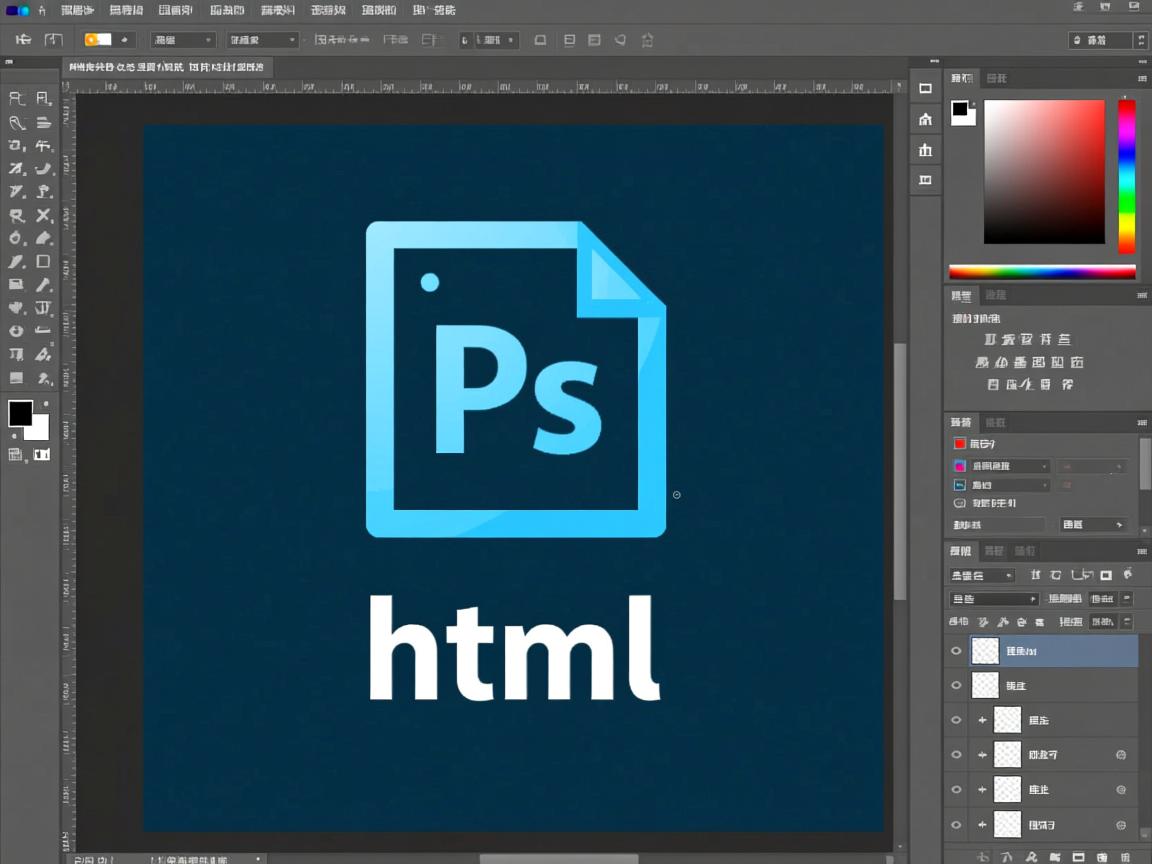Select the open document tab above the canvas
1152x864 pixels.
[166, 67]
